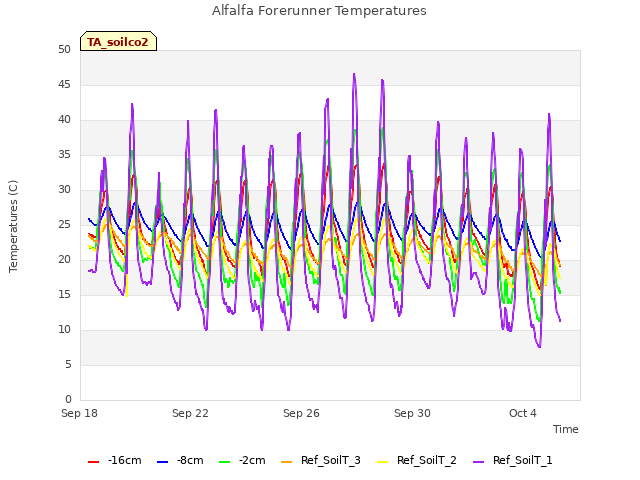Viewport: 640px width, 480px height.
Task: Click the highest purple peak near 47 degrees
Action: (354, 74)
